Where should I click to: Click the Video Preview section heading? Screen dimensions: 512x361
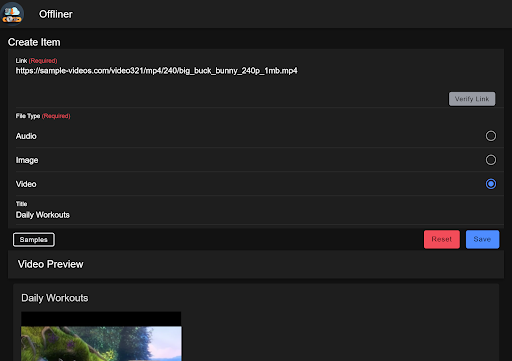[x=50, y=264]
